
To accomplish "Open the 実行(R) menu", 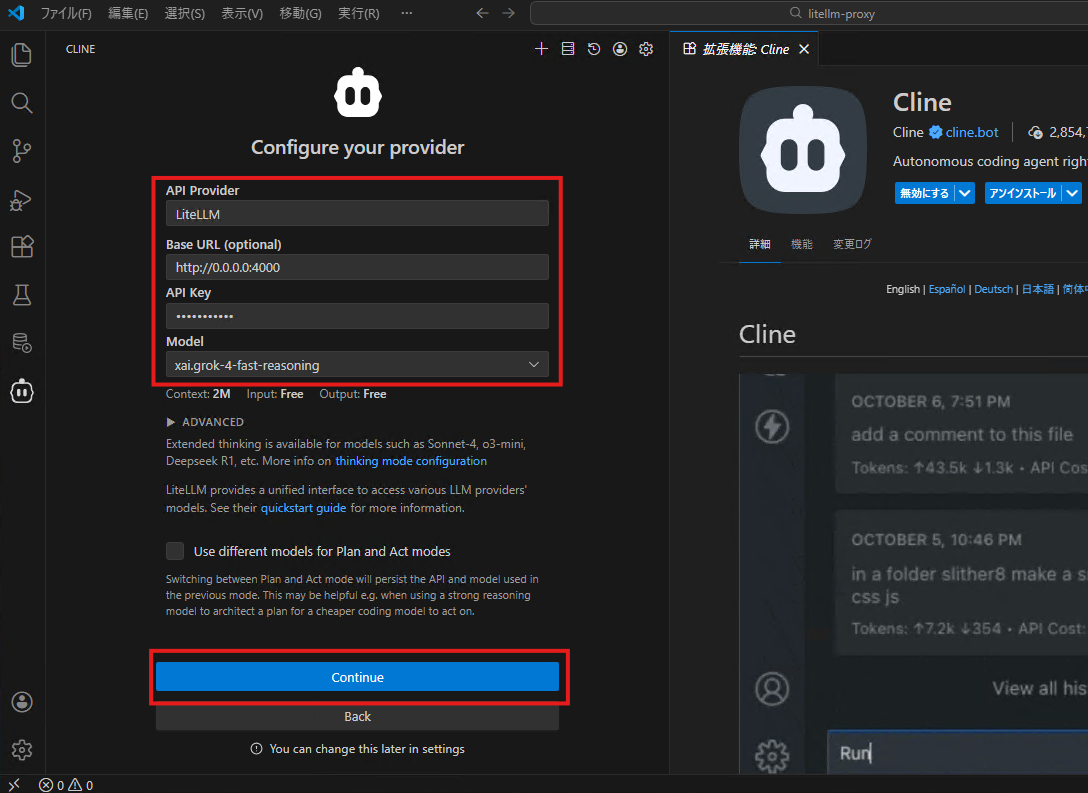I will click(x=359, y=13).
